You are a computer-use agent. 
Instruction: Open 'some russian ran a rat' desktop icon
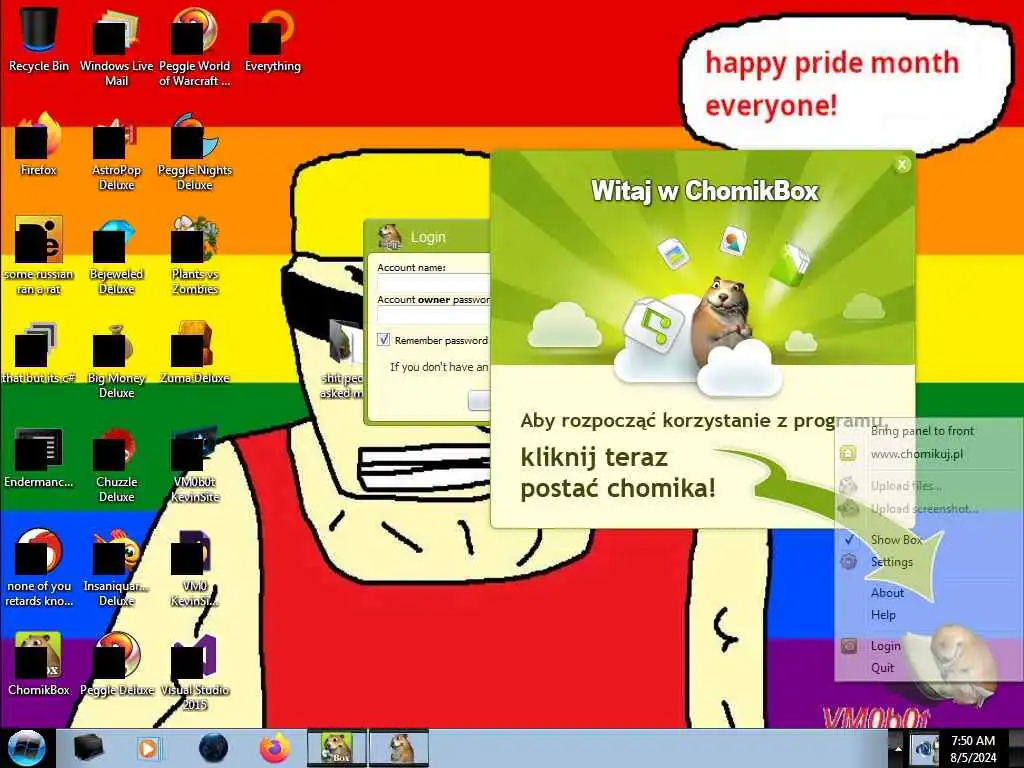[x=39, y=255]
